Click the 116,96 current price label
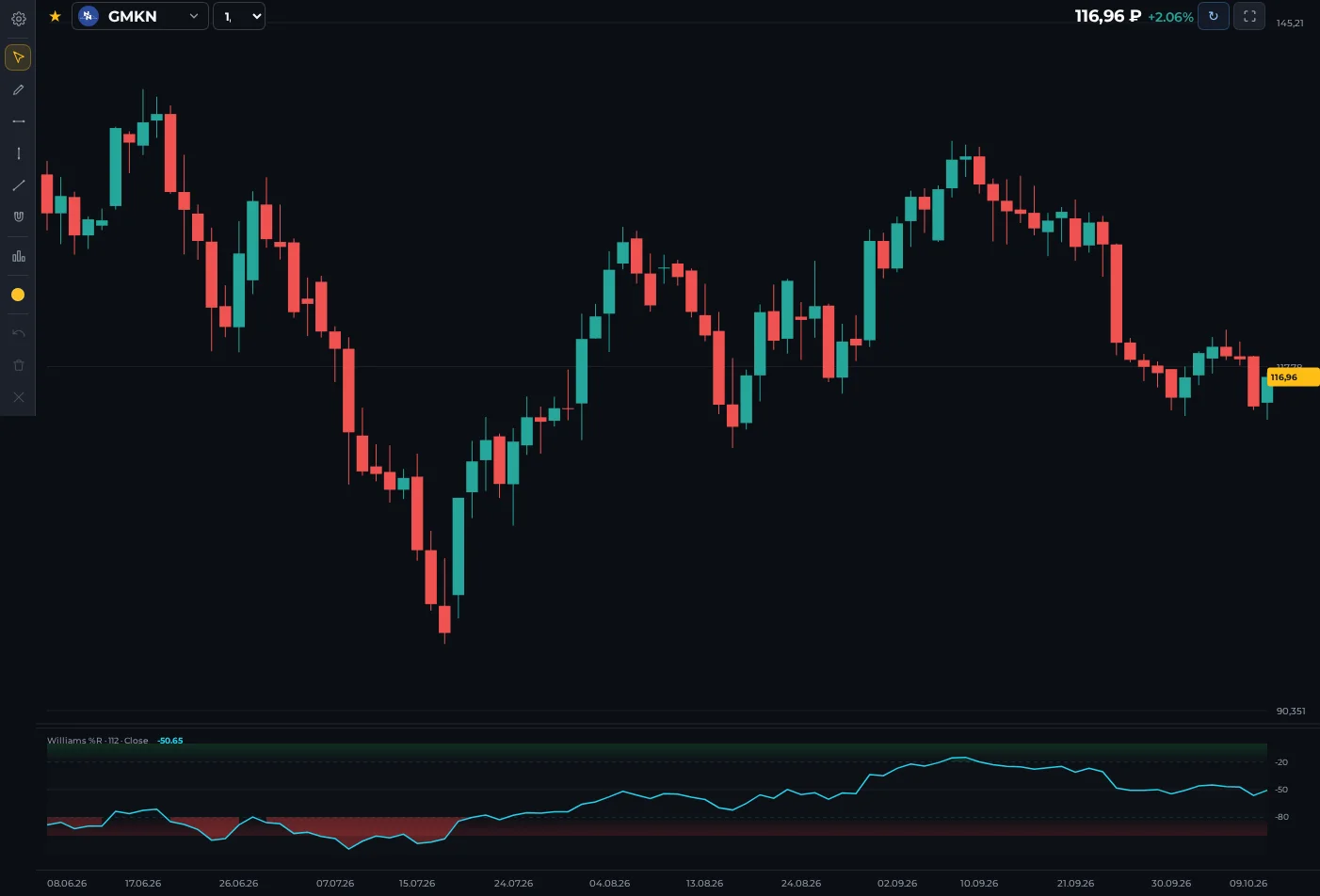 pos(1293,377)
